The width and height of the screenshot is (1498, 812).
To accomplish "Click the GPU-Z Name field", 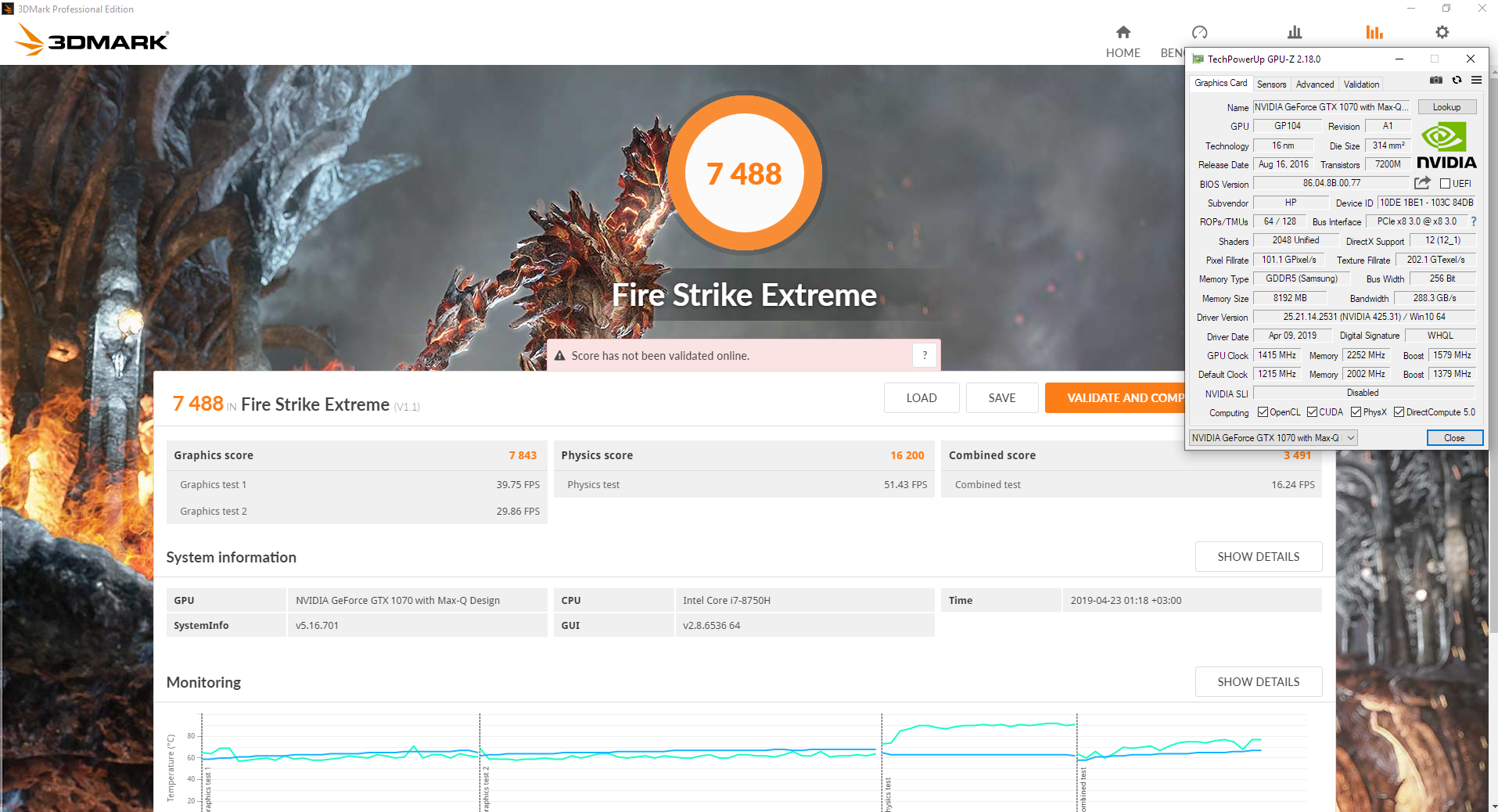I will pyautogui.click(x=1331, y=107).
